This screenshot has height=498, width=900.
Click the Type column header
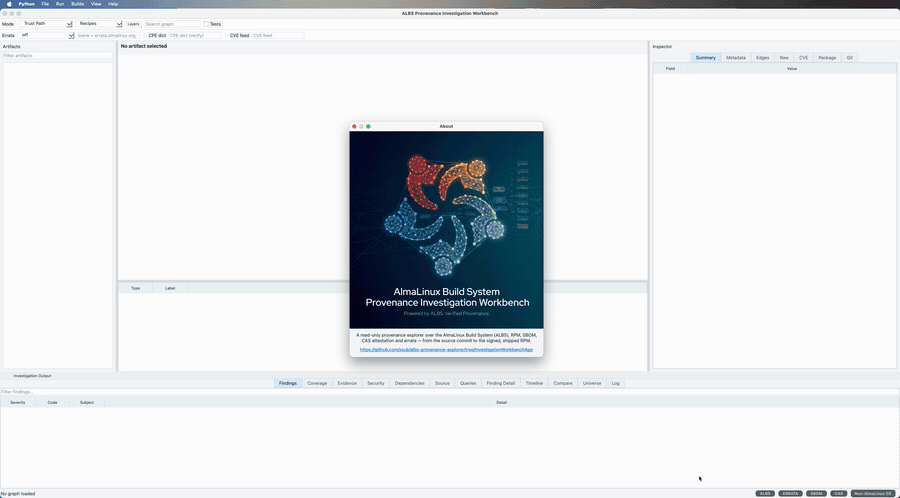click(x=135, y=288)
